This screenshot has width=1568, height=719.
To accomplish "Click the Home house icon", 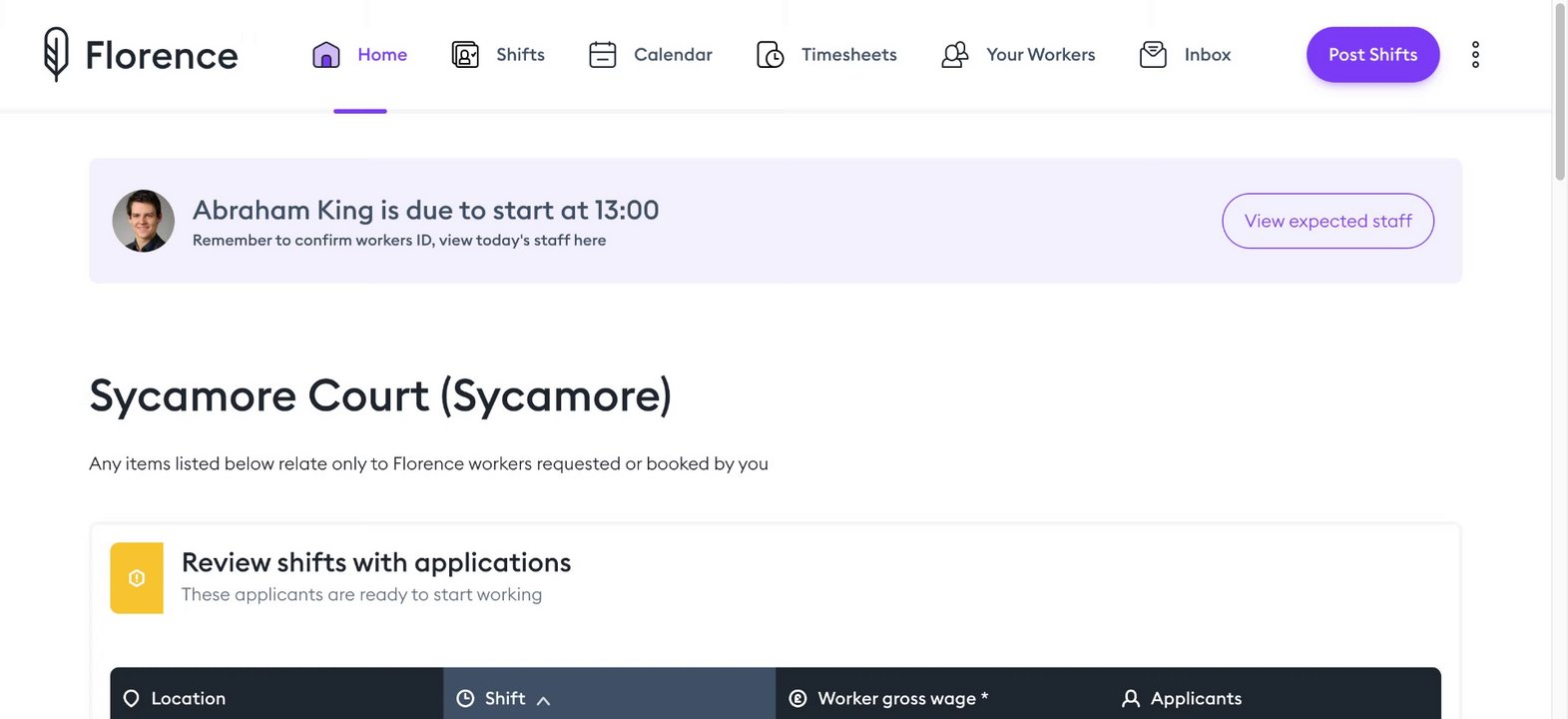I will coord(326,55).
